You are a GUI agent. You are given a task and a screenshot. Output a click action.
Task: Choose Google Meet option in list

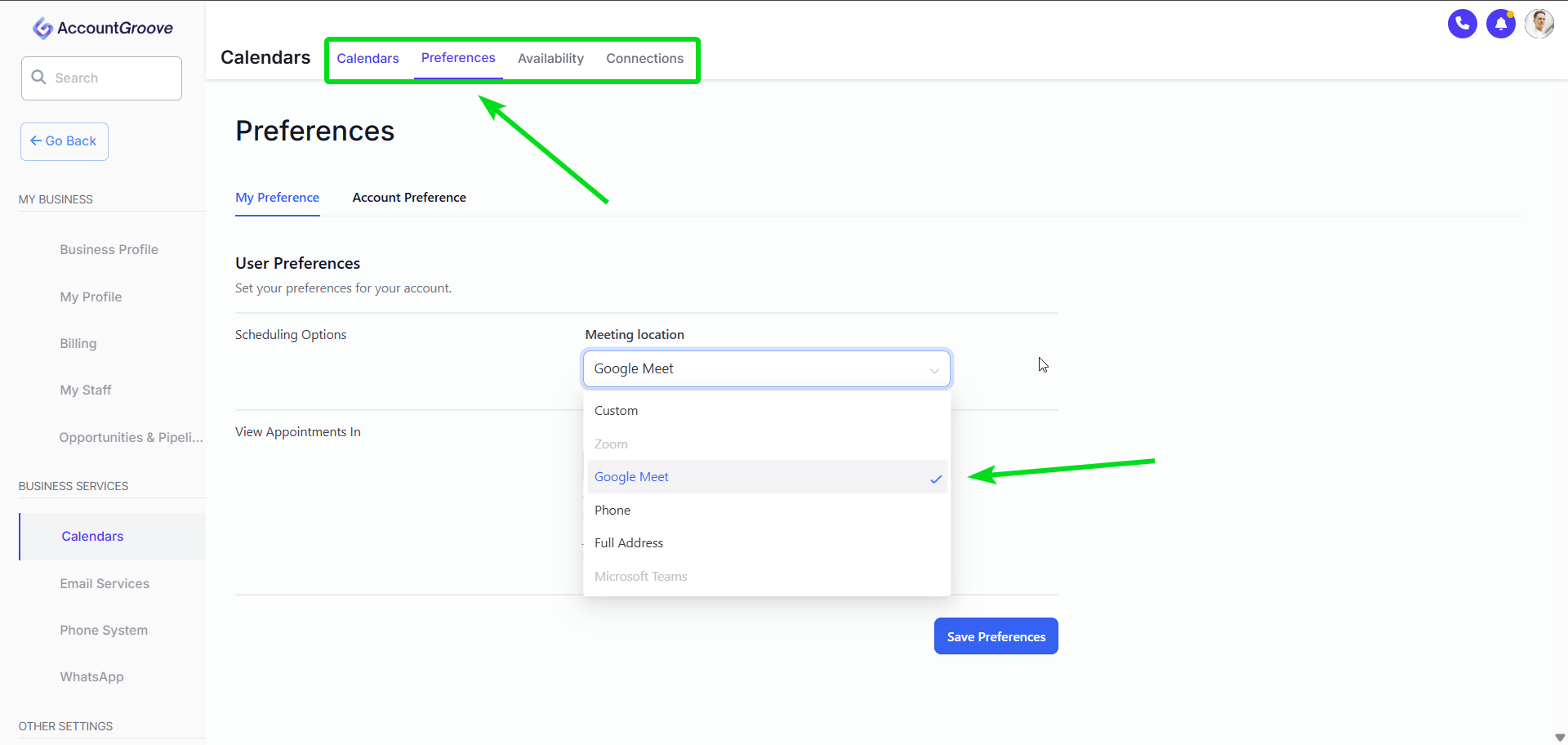[x=767, y=477]
